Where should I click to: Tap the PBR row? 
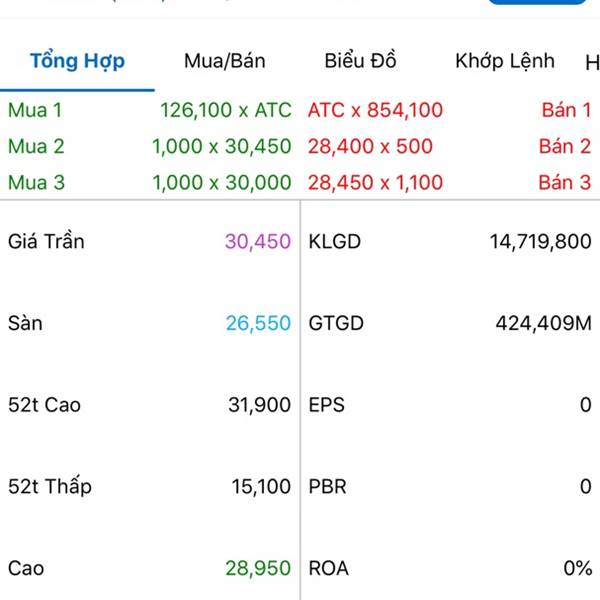click(450, 487)
